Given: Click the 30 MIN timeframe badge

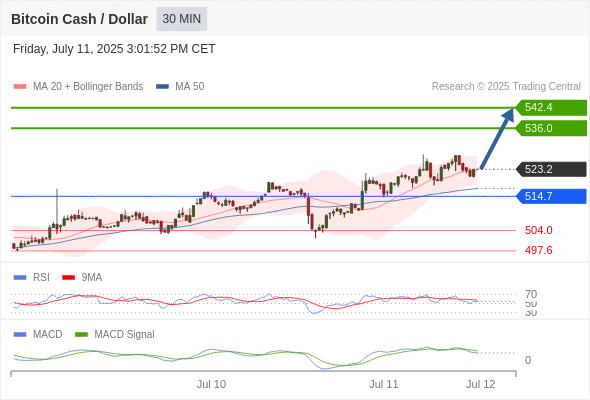Looking at the screenshot, I should point(181,19).
